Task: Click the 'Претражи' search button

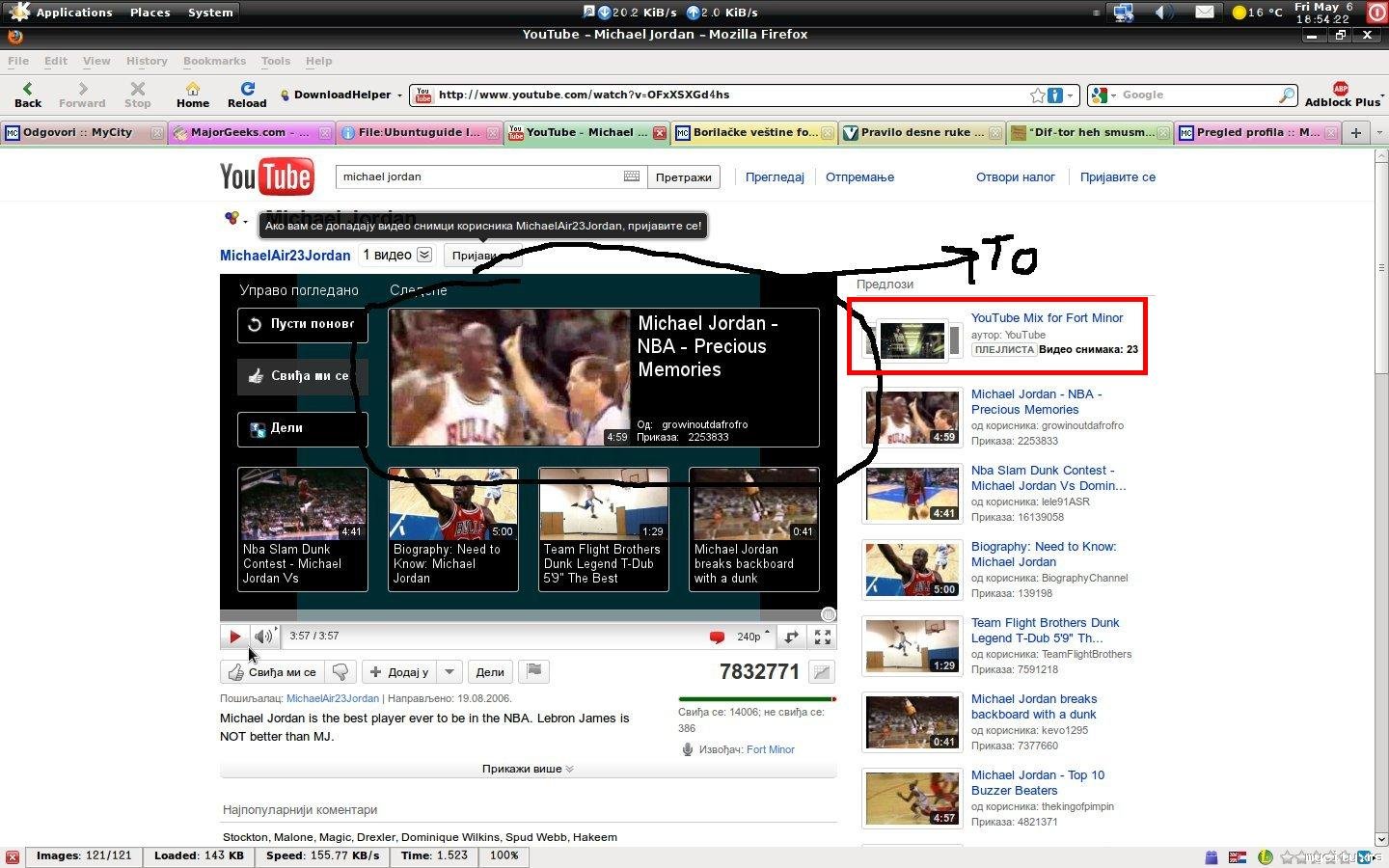Action: tap(683, 177)
